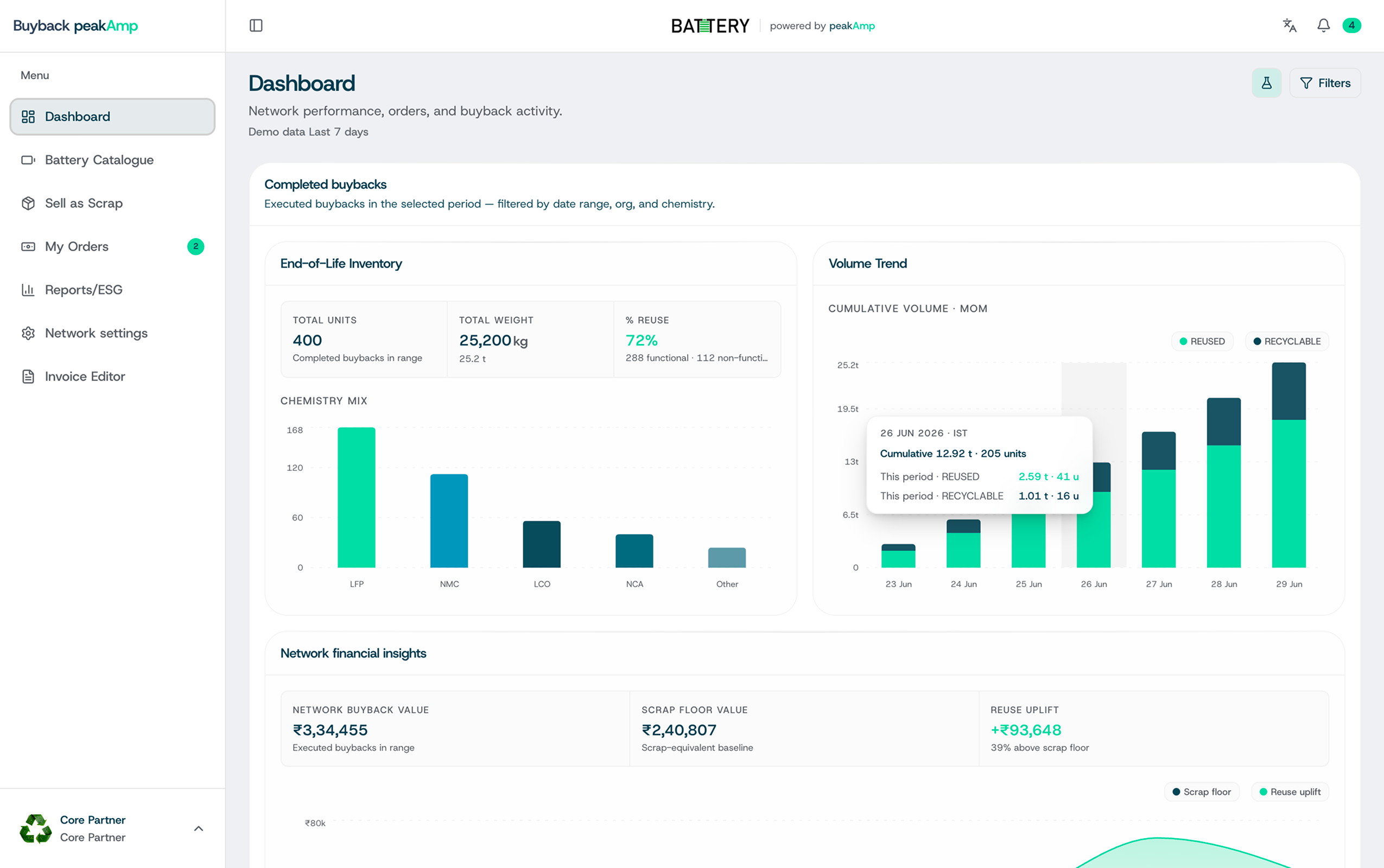The width and height of the screenshot is (1384, 868).
Task: Click the Buyback peakAmp logo
Action: (x=75, y=26)
